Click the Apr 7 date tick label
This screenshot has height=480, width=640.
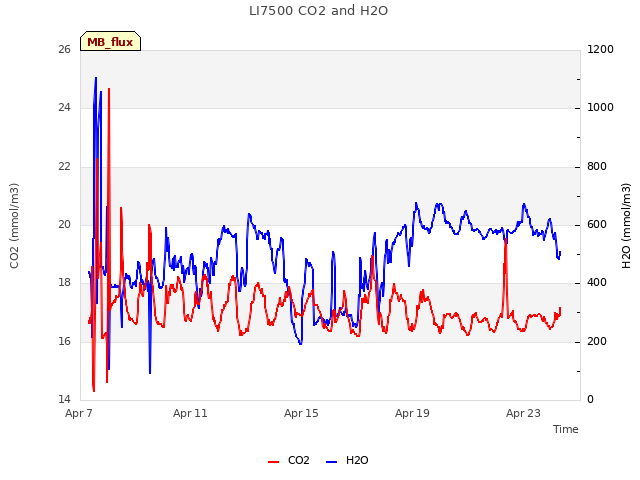[x=79, y=413]
